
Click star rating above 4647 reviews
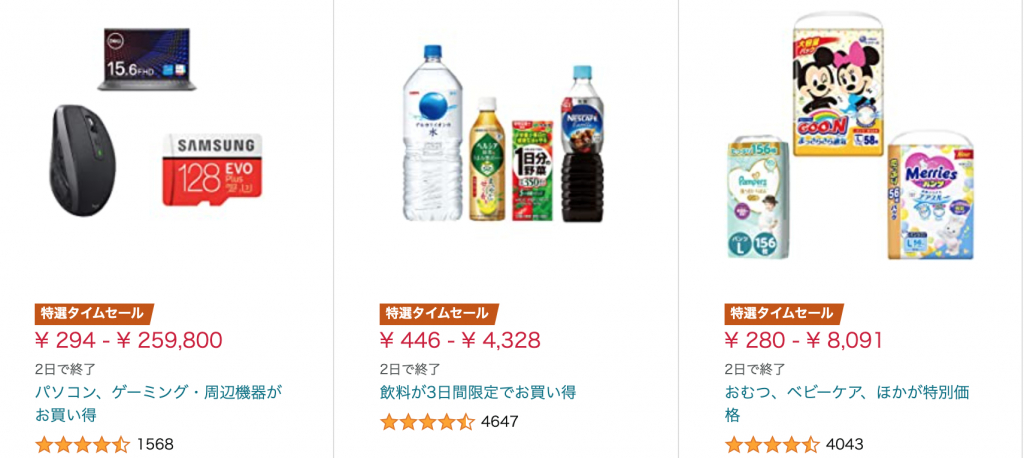click(427, 421)
